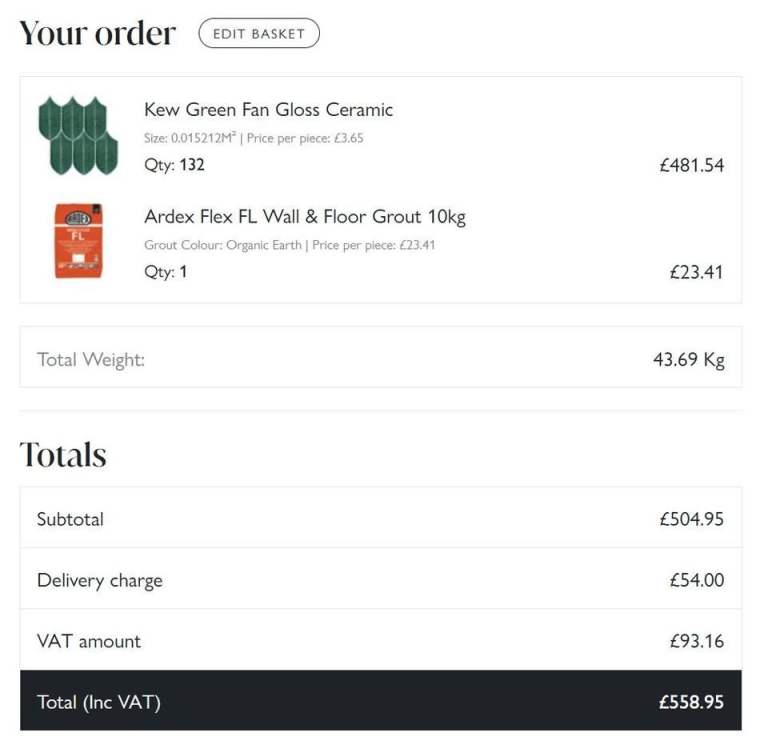This screenshot has height=753, width=768.
Task: Click the £54.00 delivery amount
Action: tap(696, 580)
